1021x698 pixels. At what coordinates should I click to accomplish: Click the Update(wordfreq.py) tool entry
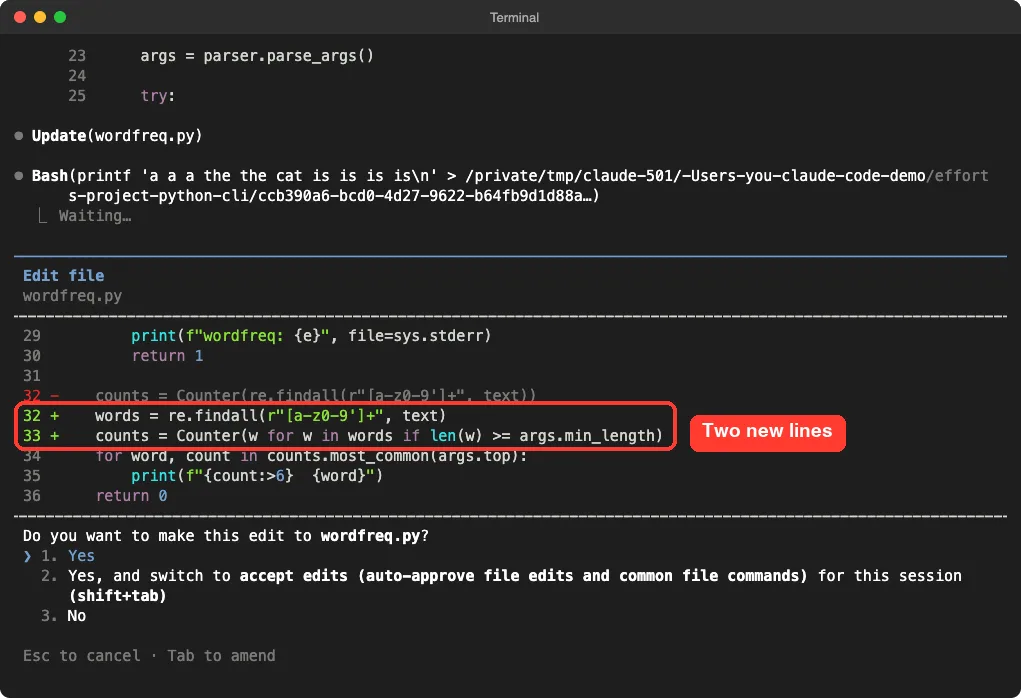coord(117,136)
